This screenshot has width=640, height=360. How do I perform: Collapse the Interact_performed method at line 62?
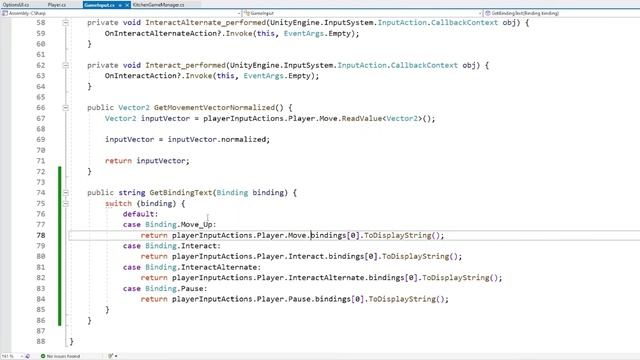65,65
